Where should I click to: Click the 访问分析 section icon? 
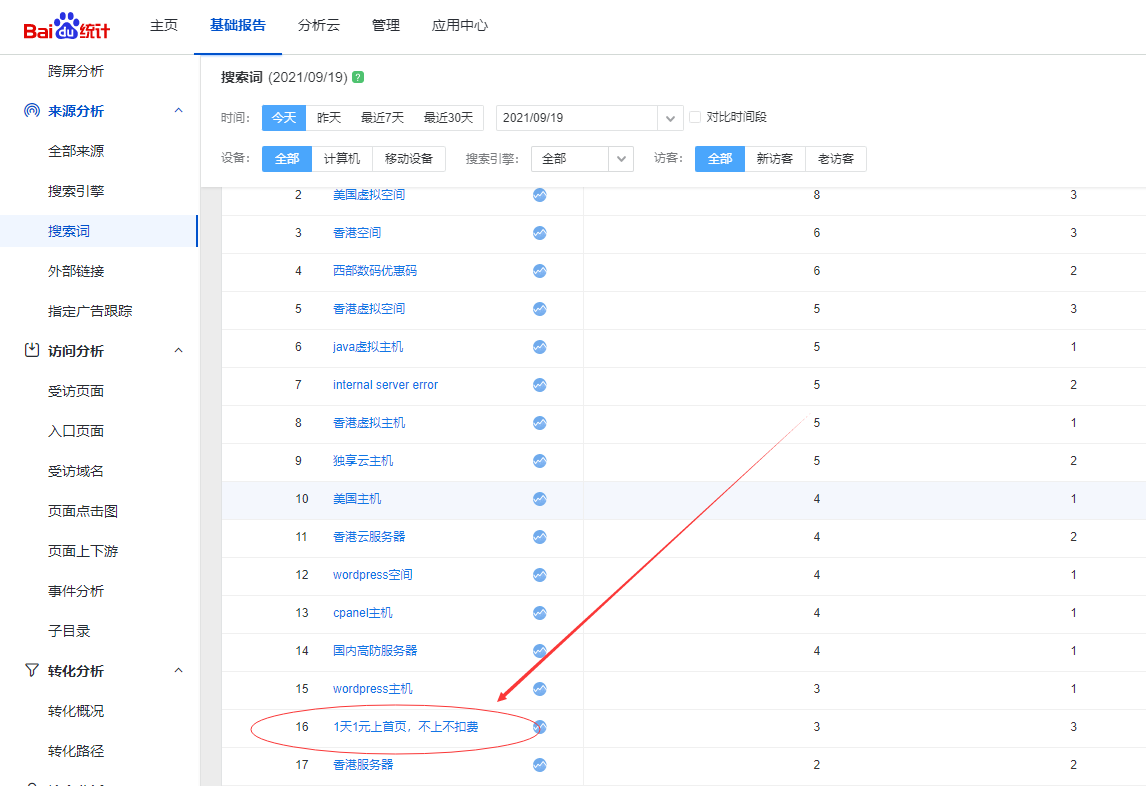31,350
